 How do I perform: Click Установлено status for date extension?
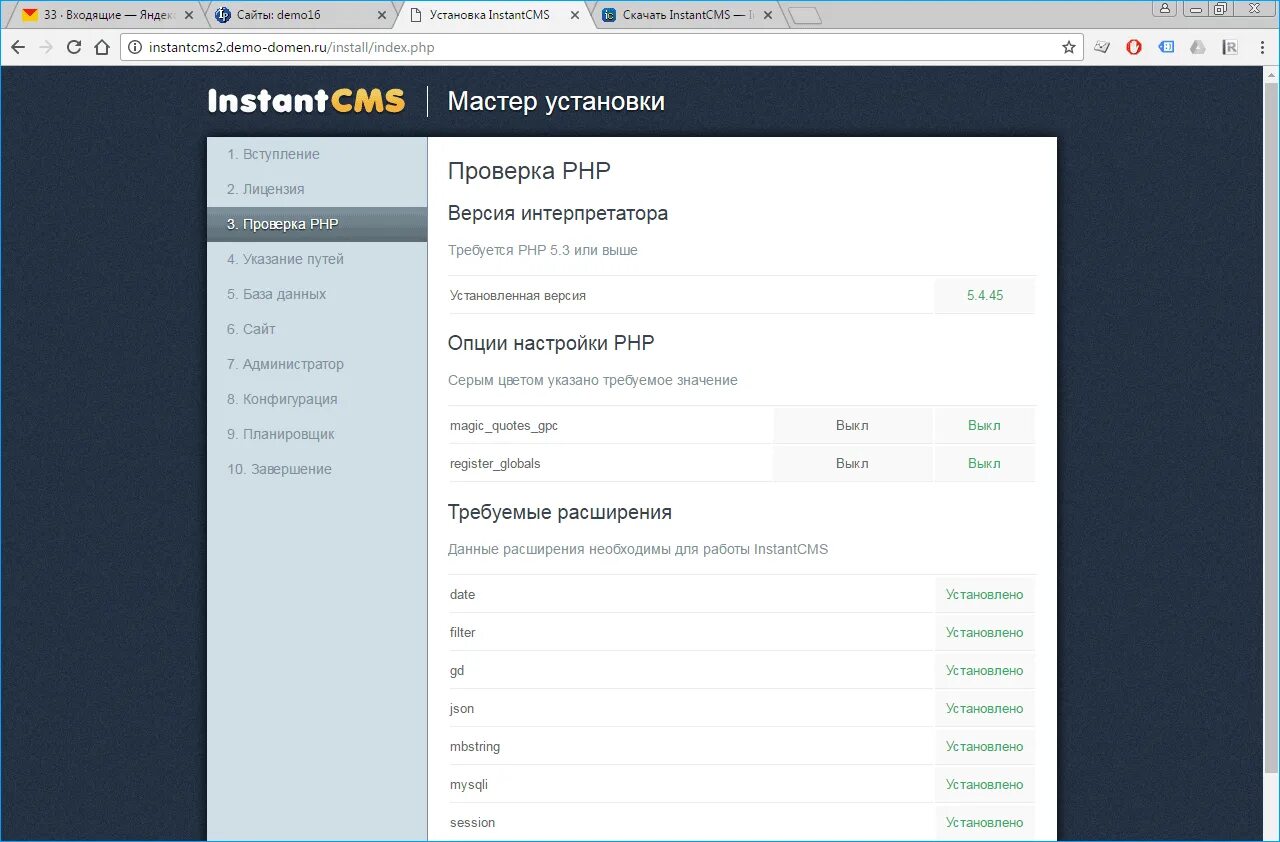tap(985, 594)
